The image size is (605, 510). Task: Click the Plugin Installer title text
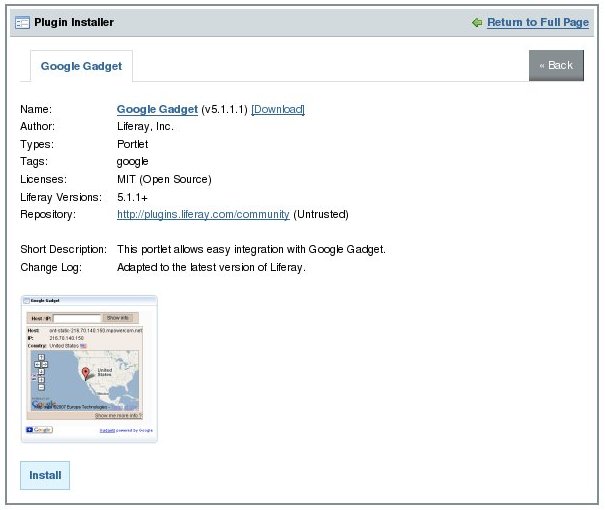click(x=75, y=21)
